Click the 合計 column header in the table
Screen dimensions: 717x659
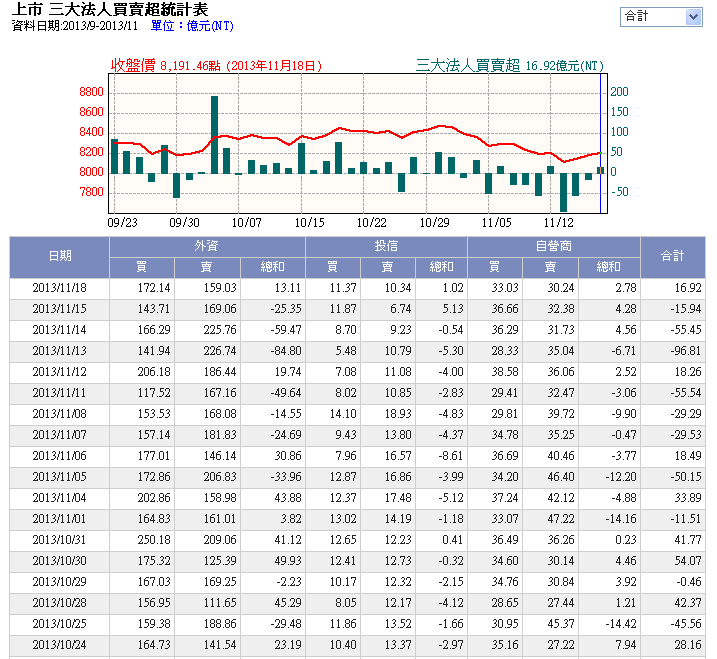673,257
